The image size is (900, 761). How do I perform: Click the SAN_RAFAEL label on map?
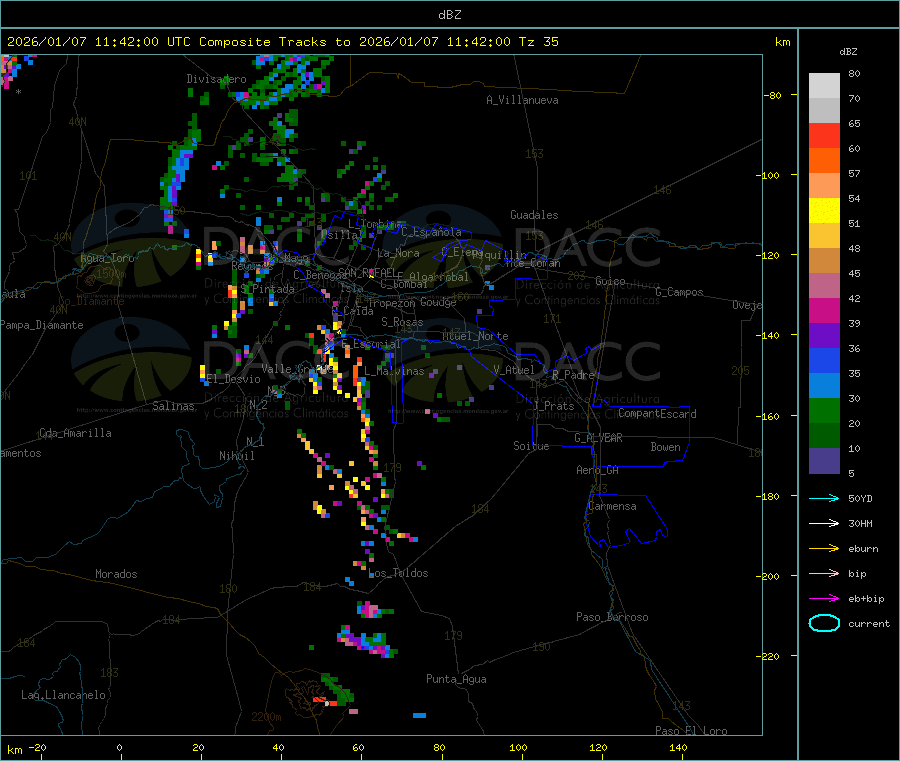click(366, 272)
